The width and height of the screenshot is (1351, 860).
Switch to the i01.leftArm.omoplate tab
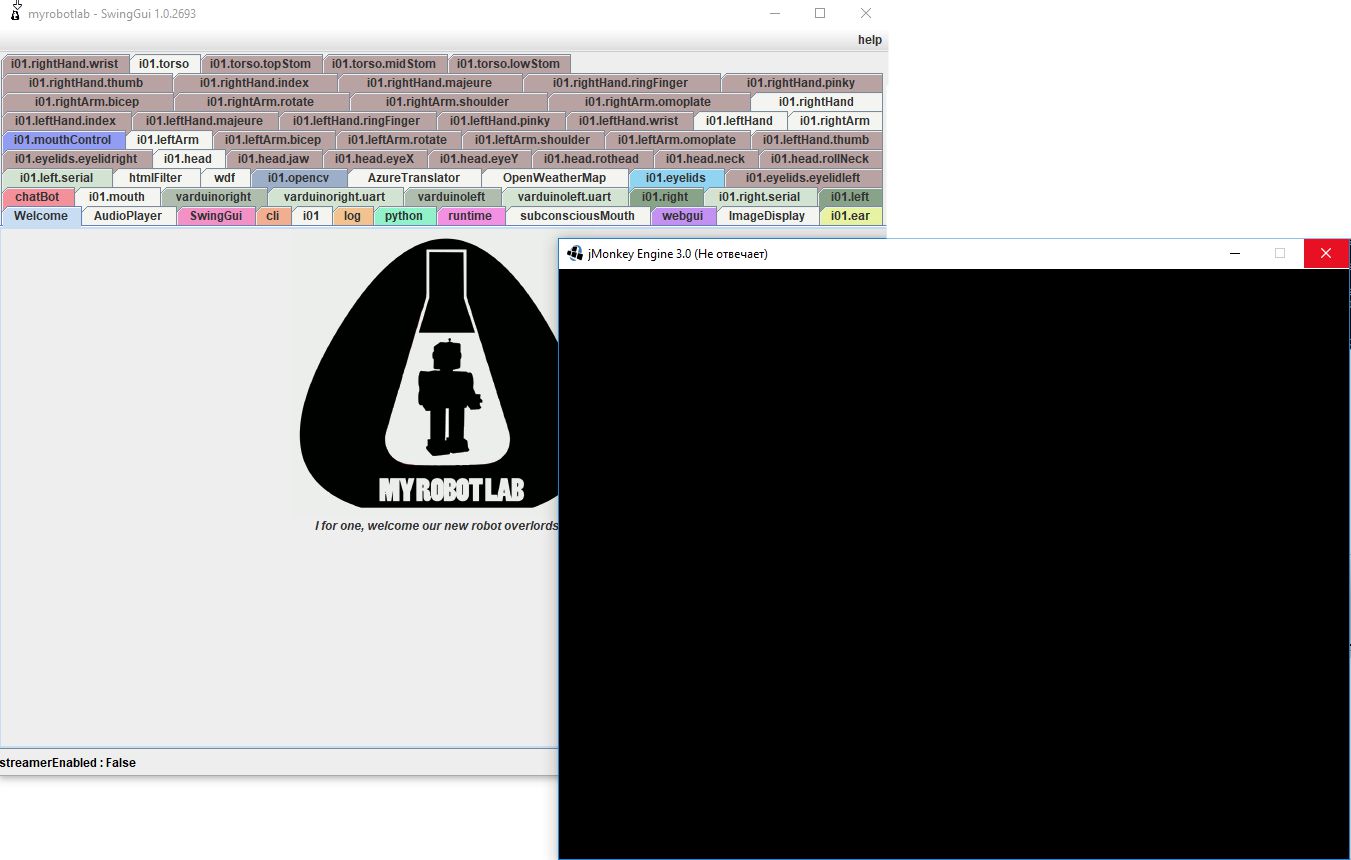pyautogui.click(x=677, y=140)
